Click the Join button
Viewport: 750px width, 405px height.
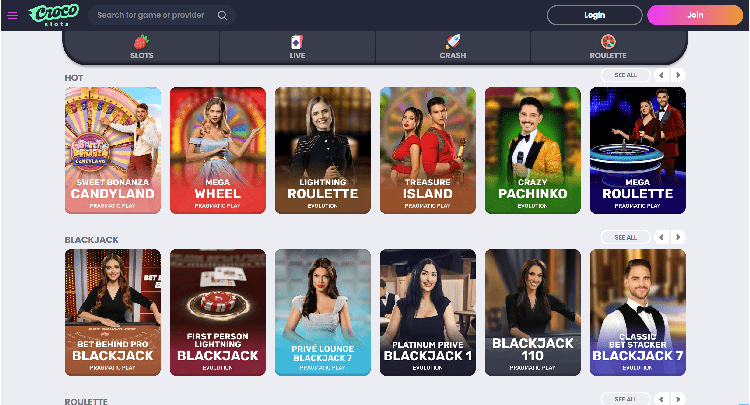click(695, 15)
